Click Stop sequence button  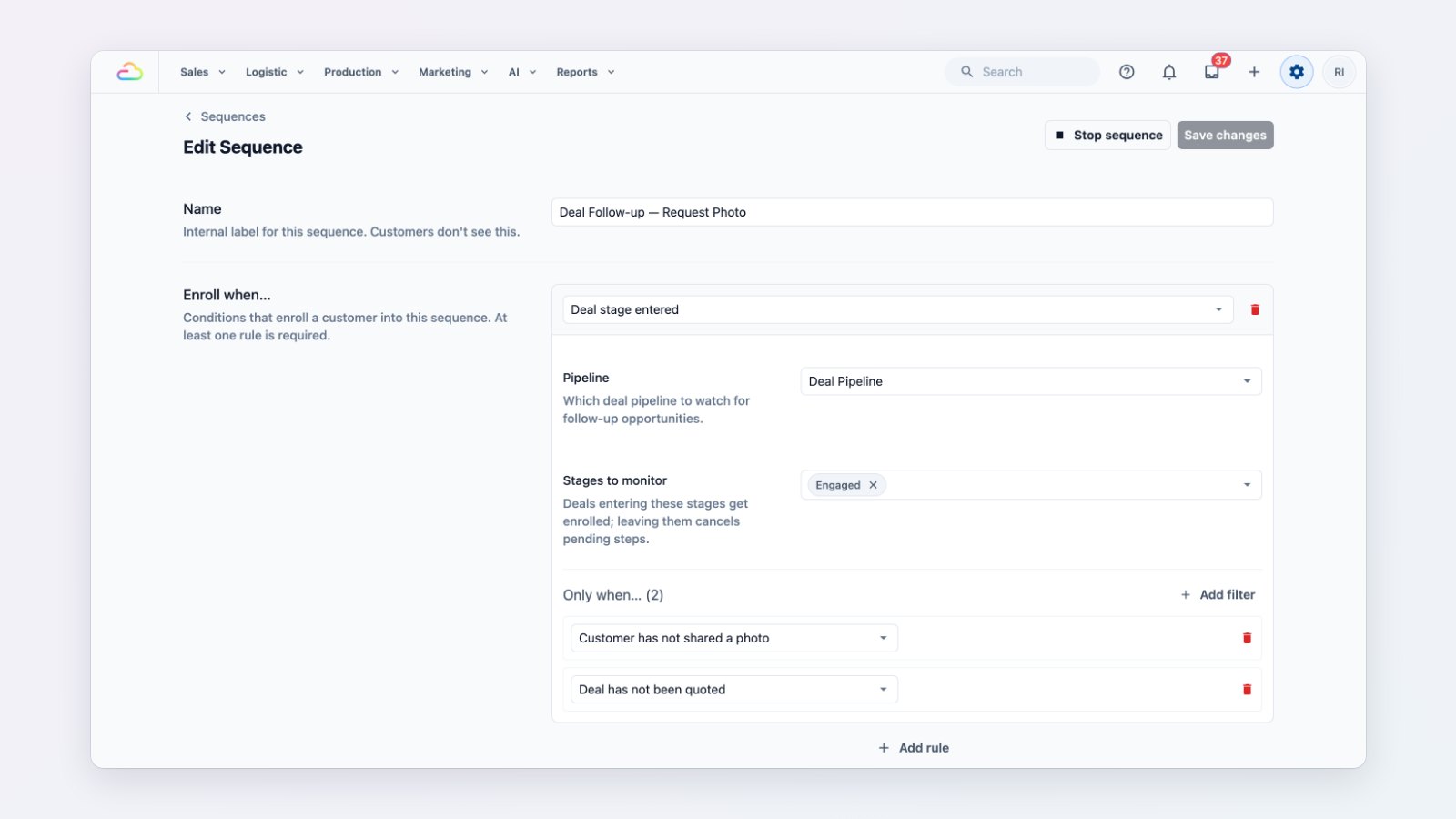(1107, 136)
